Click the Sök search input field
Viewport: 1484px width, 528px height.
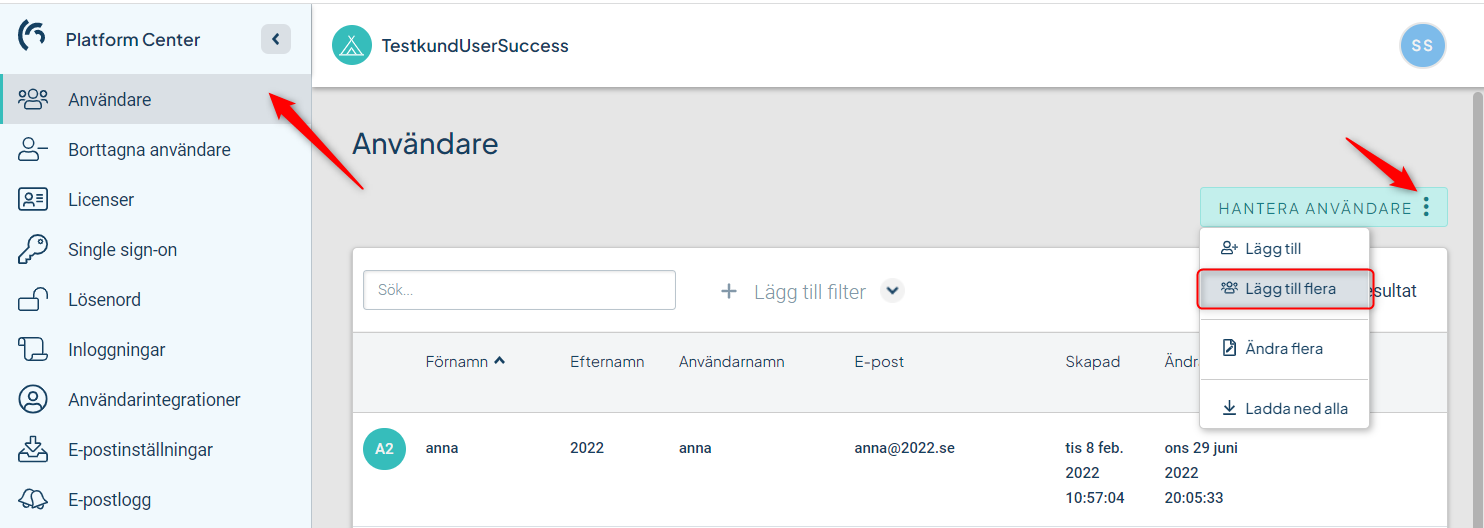pos(519,290)
